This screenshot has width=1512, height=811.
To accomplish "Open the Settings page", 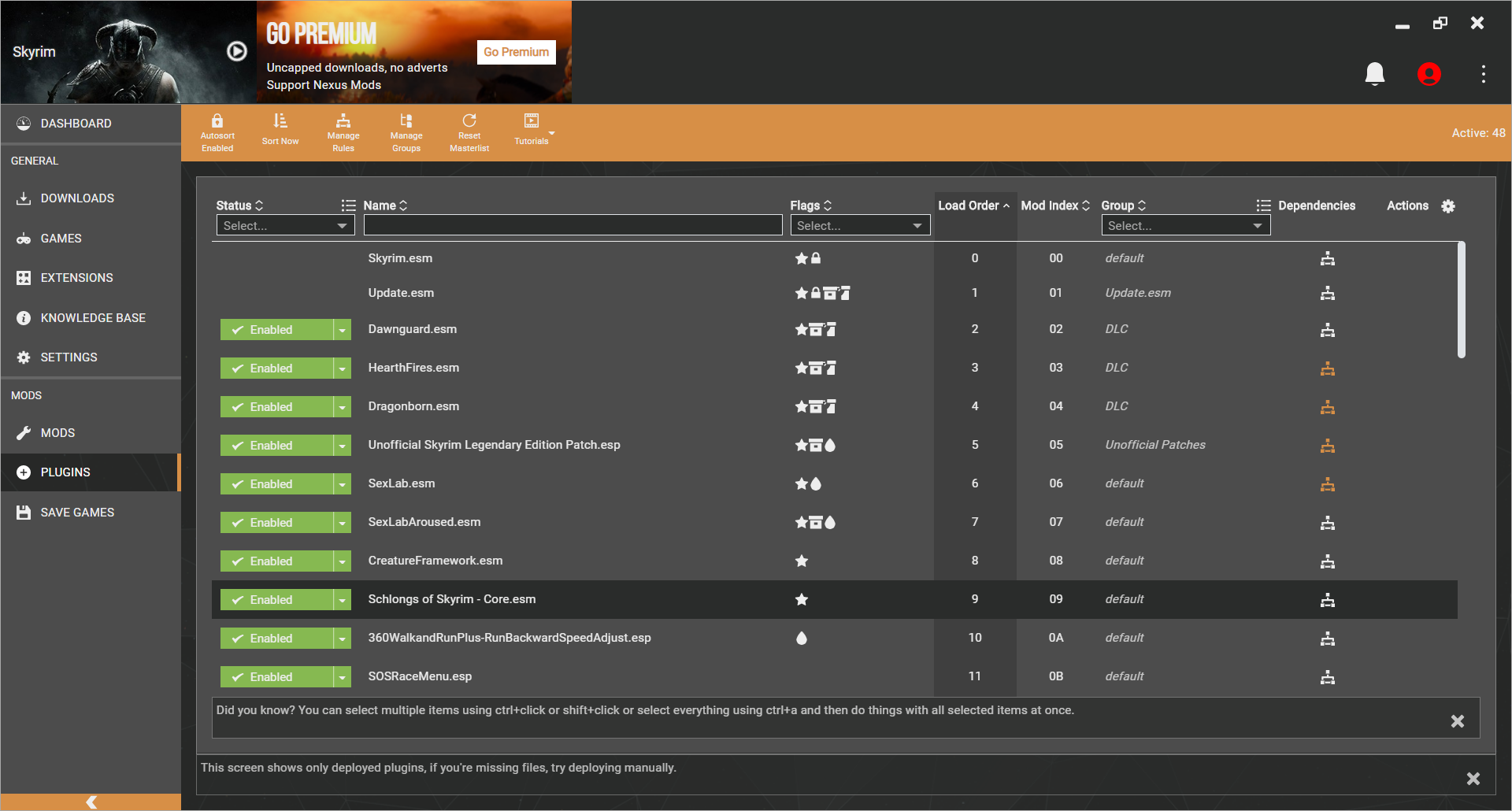I will [x=91, y=357].
